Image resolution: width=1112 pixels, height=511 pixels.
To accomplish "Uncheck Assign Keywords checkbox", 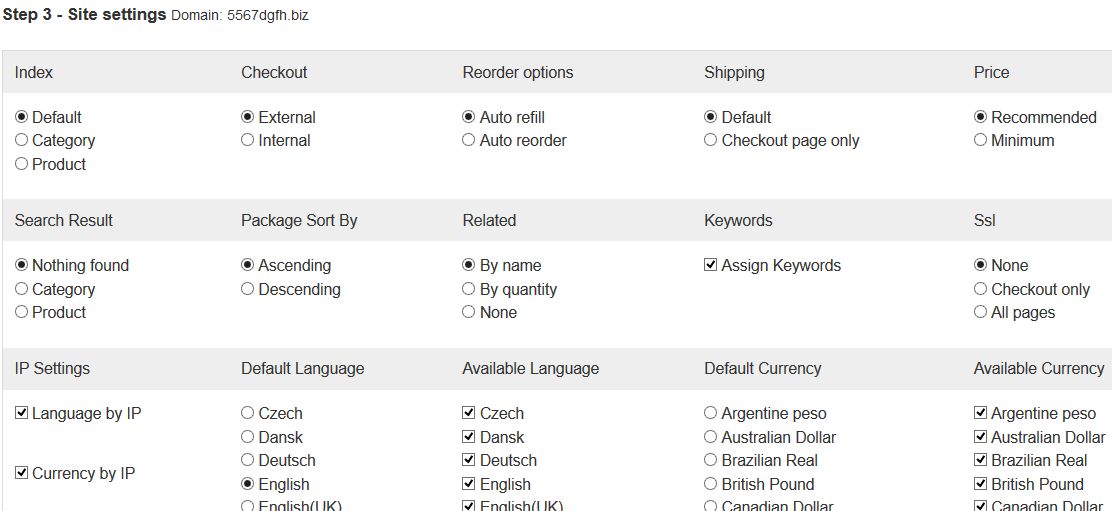I will coord(710,265).
